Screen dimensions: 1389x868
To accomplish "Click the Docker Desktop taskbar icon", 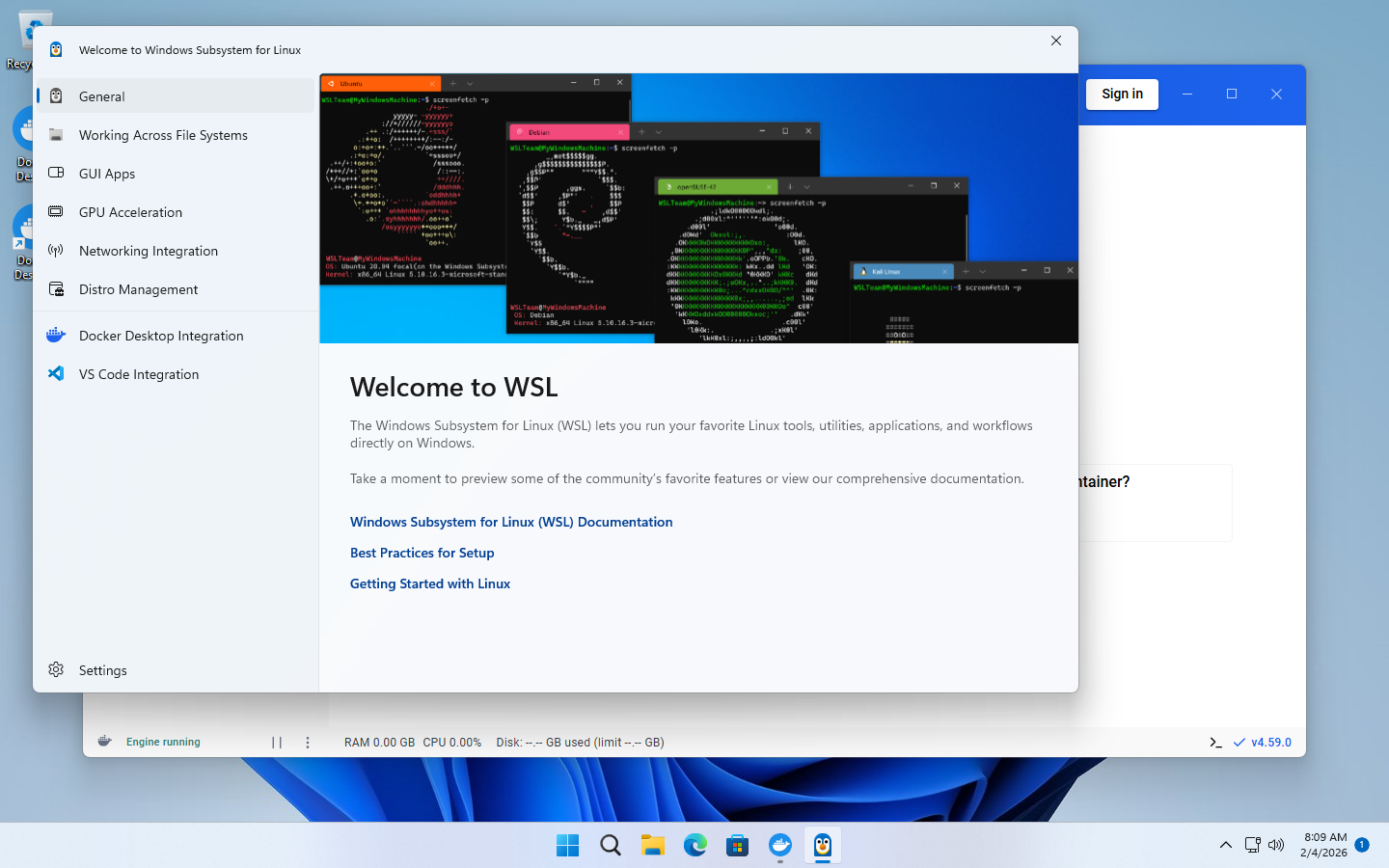I will click(x=779, y=846).
